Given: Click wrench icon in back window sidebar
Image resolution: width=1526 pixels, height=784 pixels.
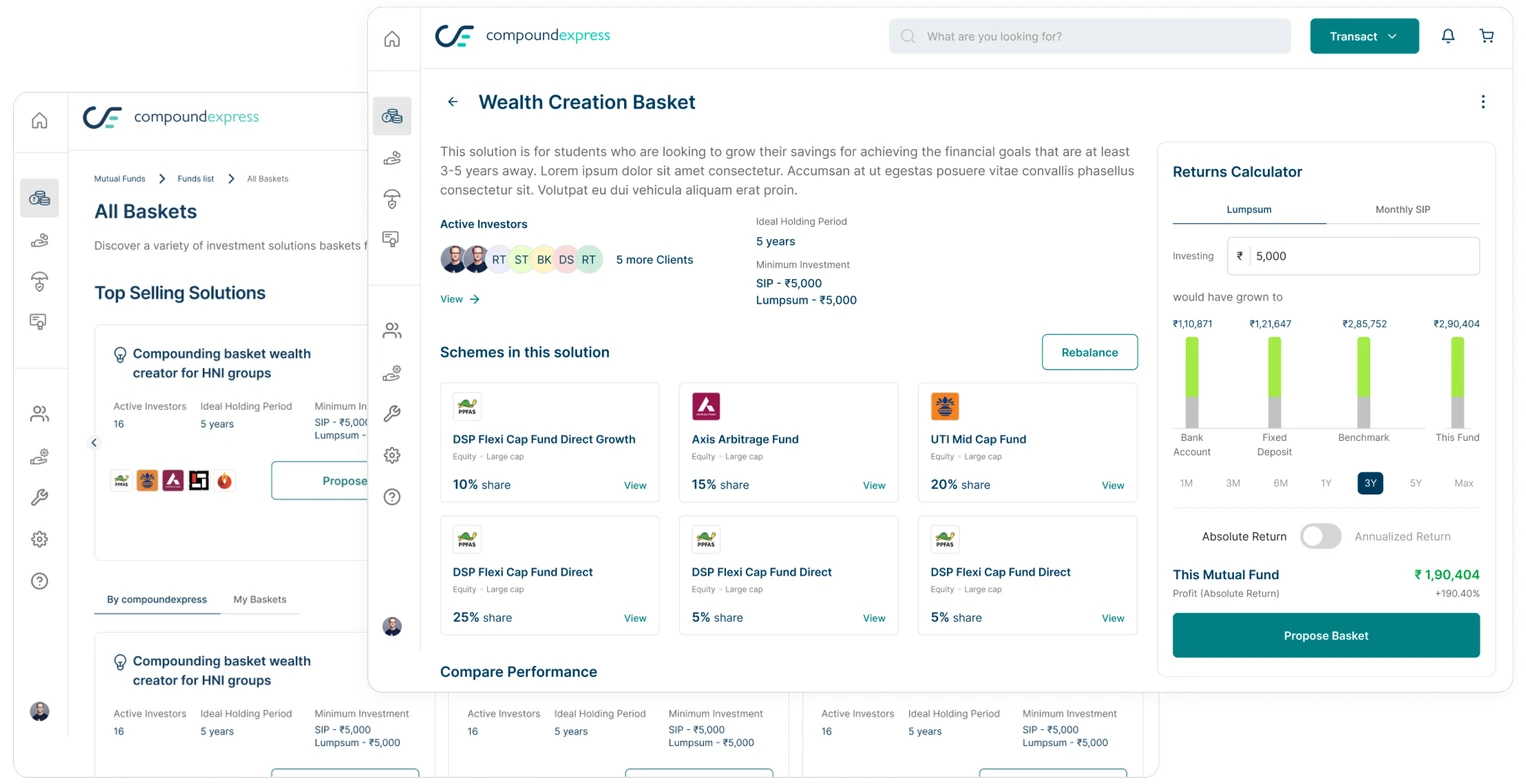Looking at the screenshot, I should coord(39,497).
